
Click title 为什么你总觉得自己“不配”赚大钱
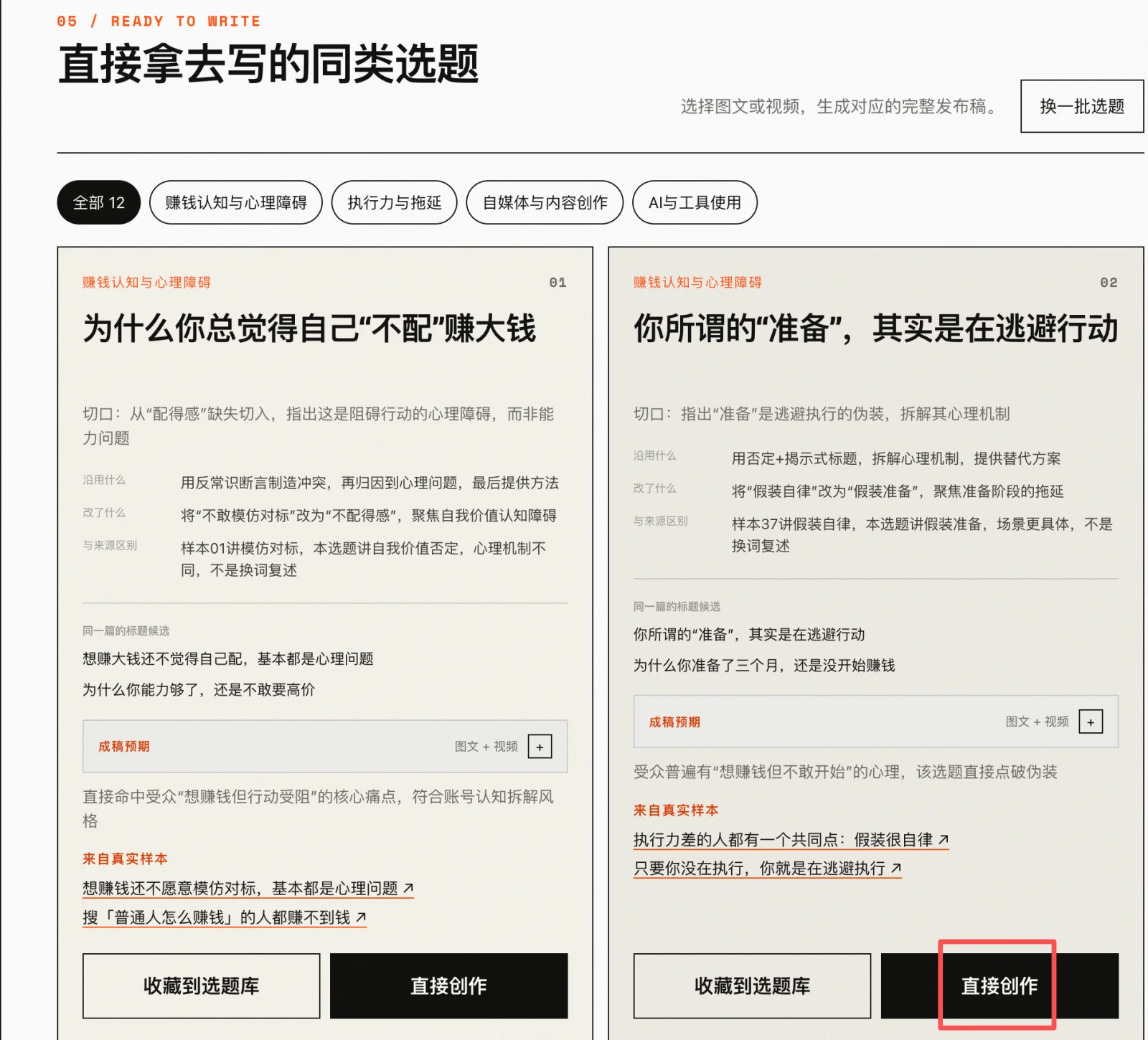tap(309, 328)
